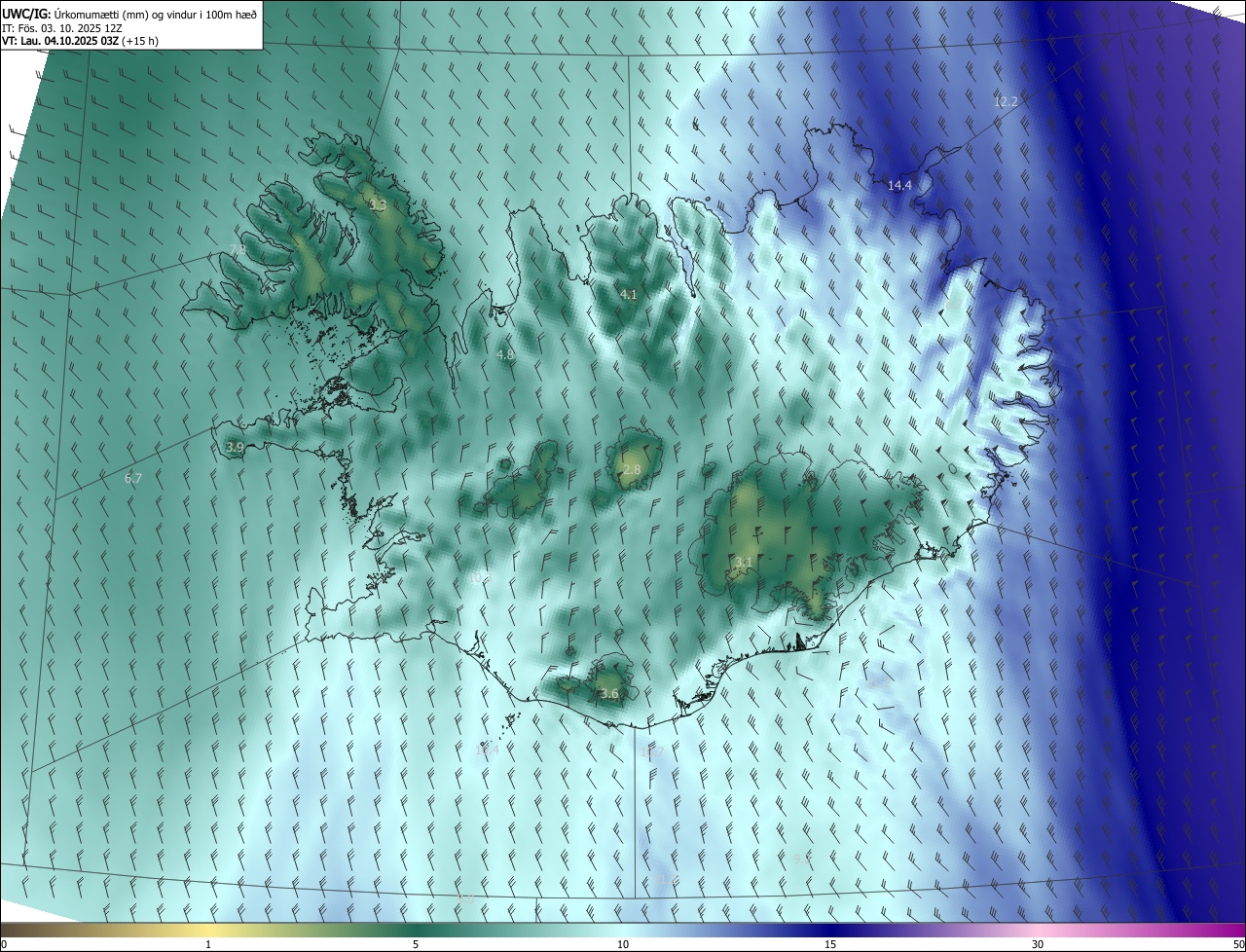This screenshot has height=952, width=1246.
Task: Click the colour scale at label 5
Action: (x=416, y=944)
